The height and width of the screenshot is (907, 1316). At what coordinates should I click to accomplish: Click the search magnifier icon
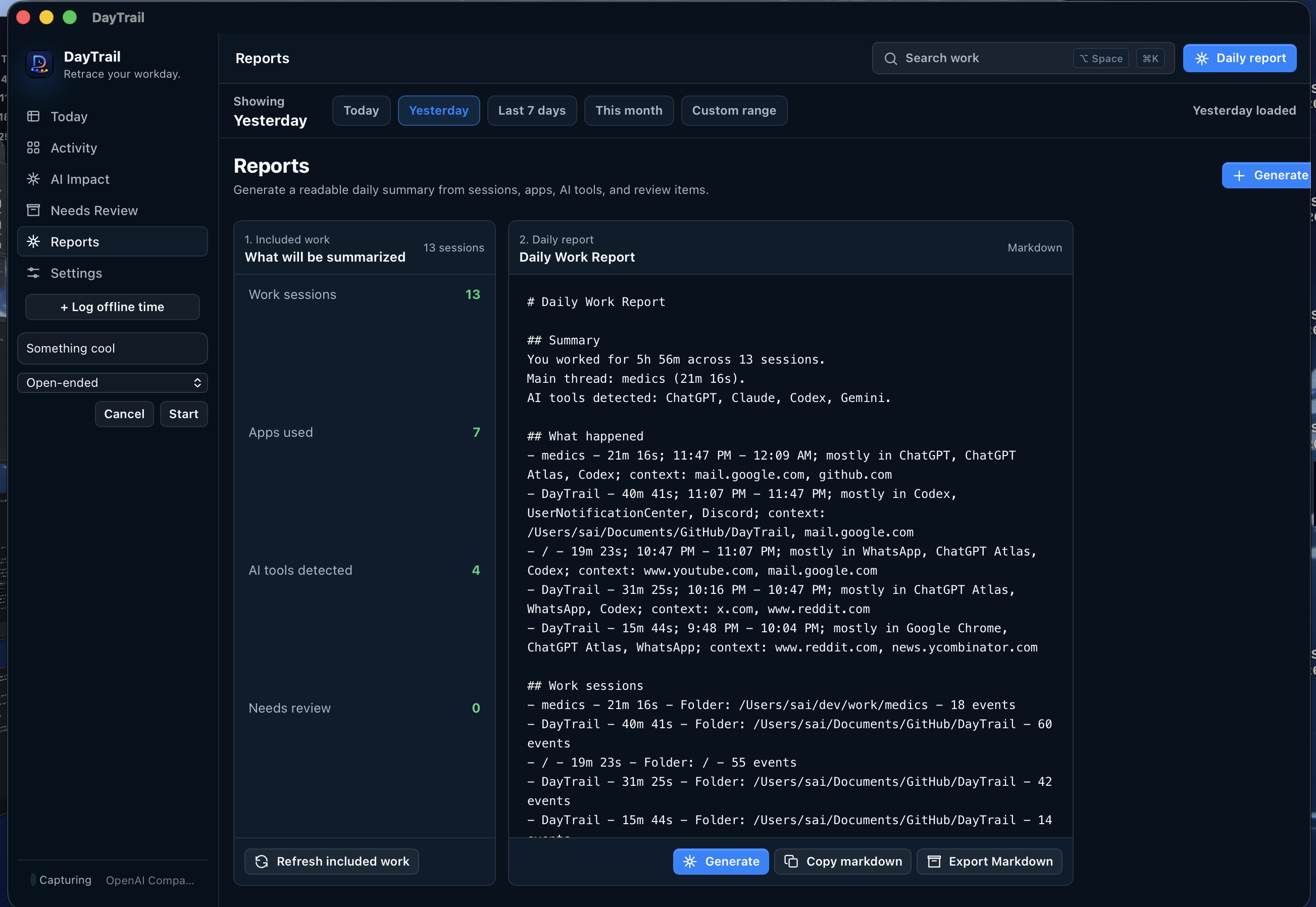890,59
